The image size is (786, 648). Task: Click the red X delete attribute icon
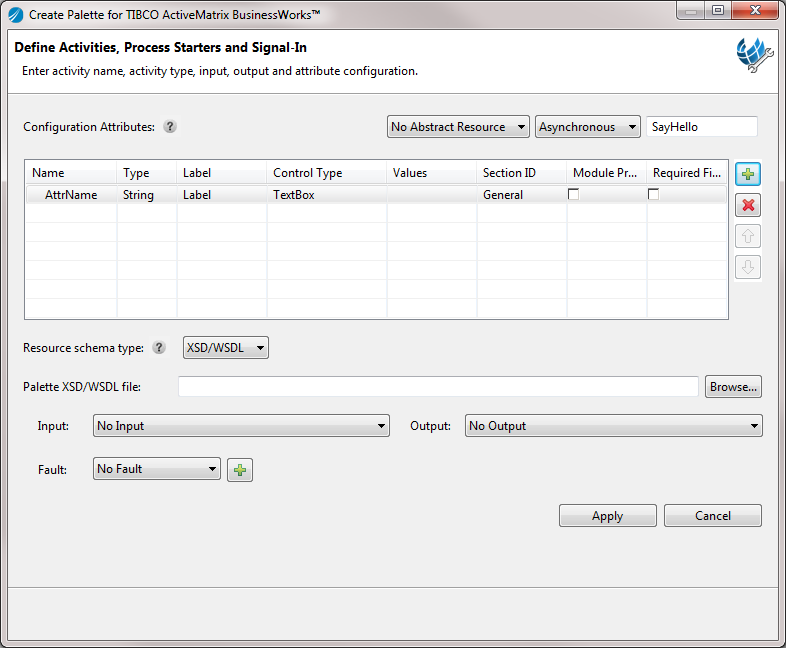click(748, 205)
